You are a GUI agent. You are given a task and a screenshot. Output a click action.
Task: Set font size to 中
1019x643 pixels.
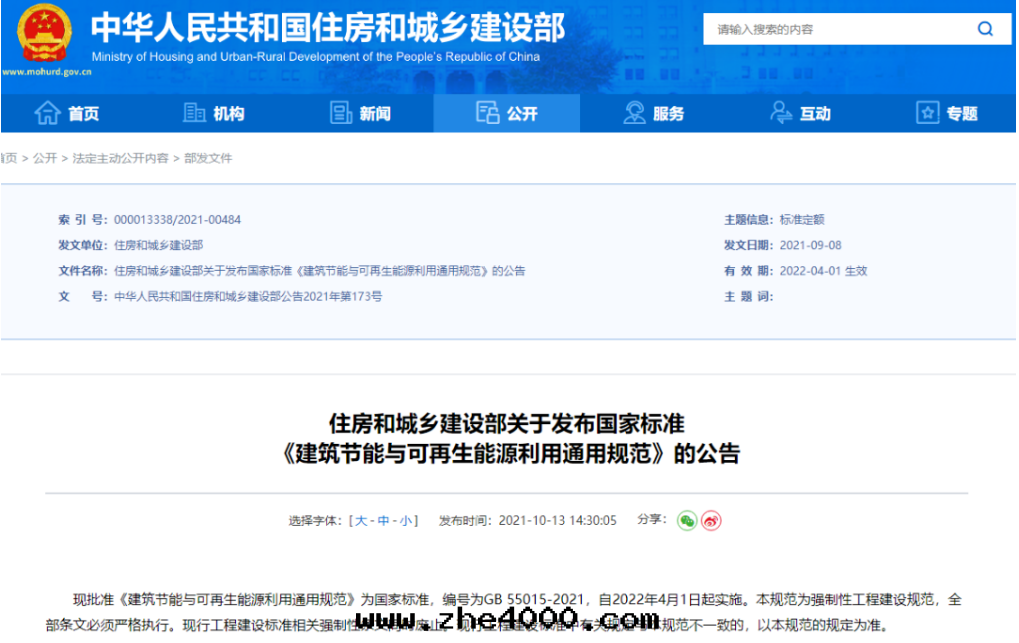383,521
